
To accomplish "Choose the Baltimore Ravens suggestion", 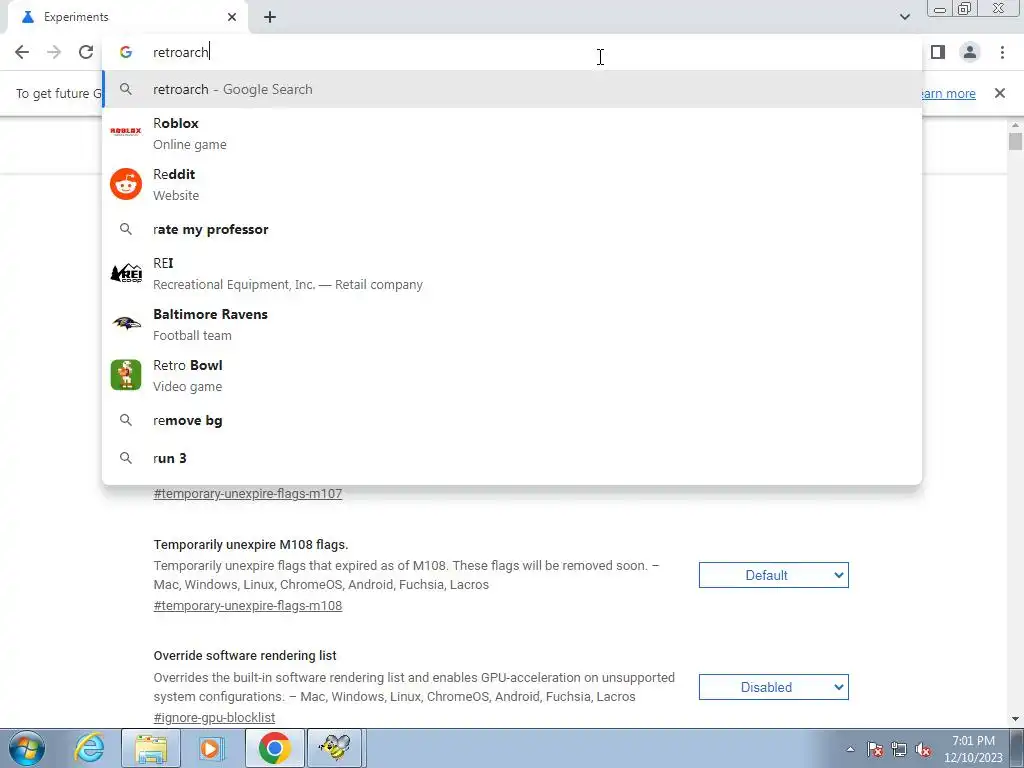I will coord(512,325).
